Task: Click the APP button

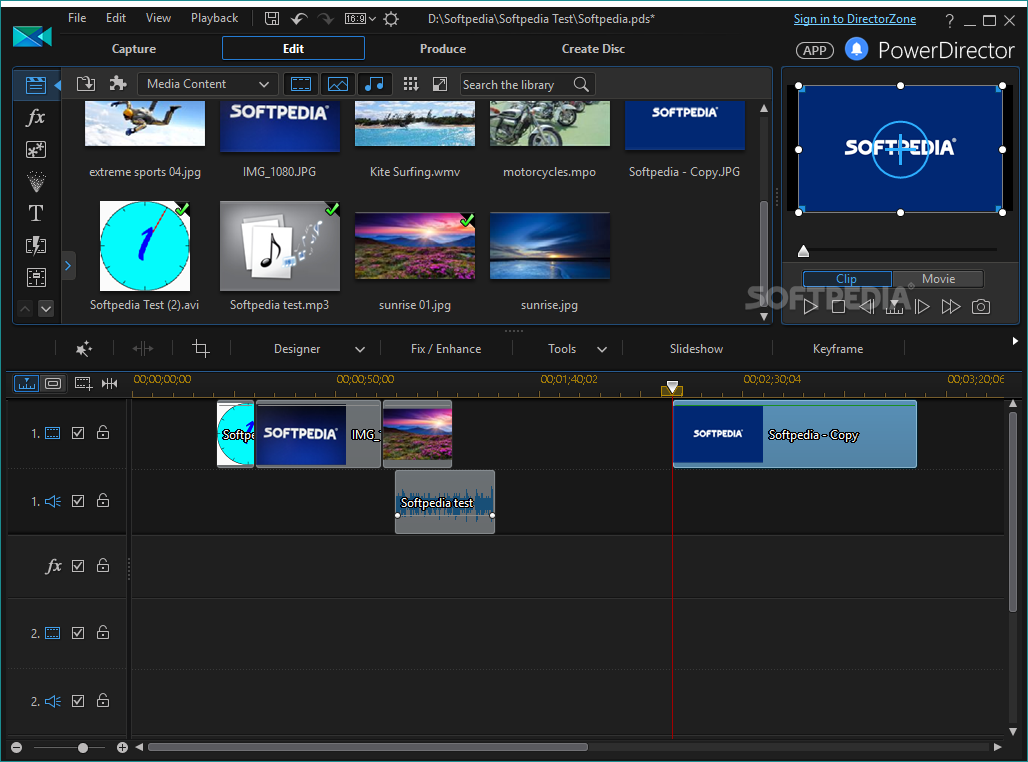Action: click(814, 50)
